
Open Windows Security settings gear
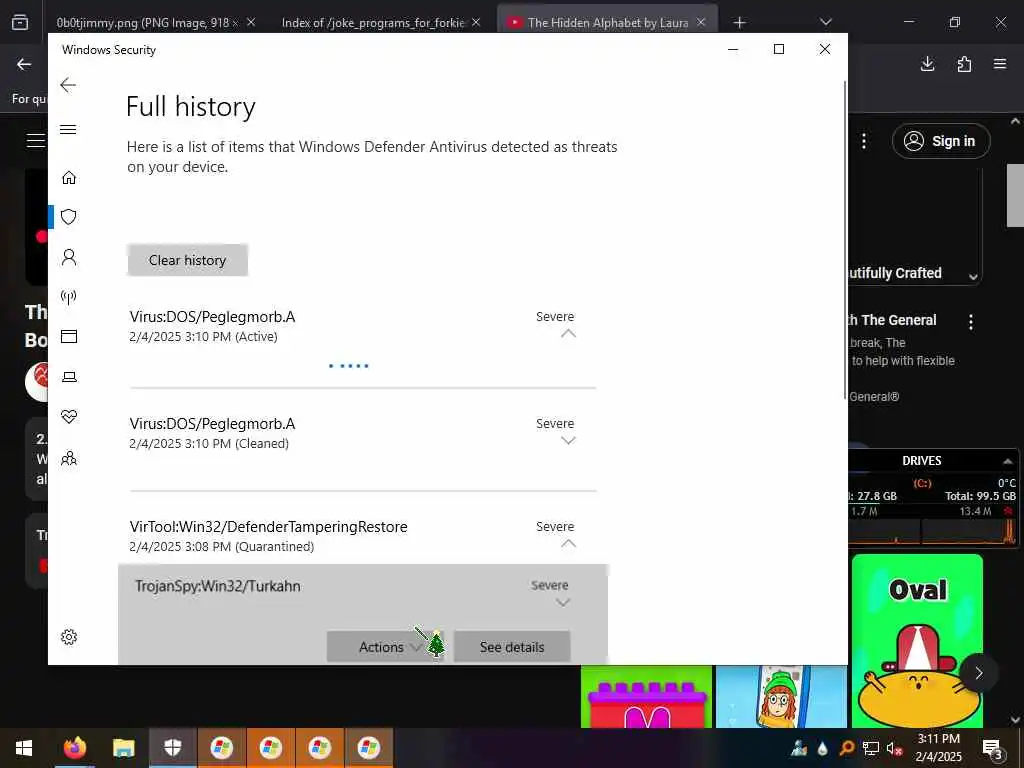coord(69,637)
